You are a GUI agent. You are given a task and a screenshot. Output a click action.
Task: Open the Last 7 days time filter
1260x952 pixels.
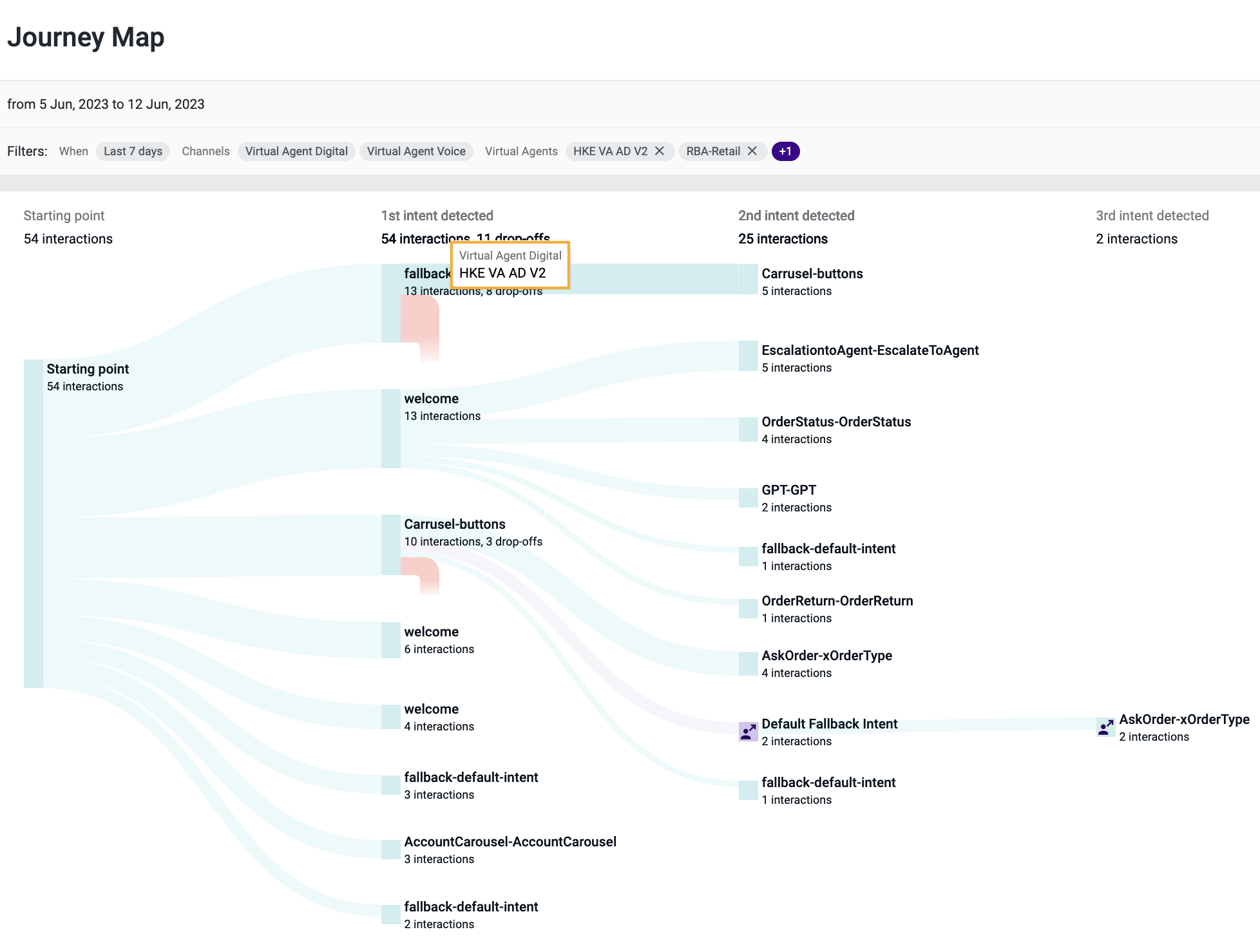[x=133, y=151]
